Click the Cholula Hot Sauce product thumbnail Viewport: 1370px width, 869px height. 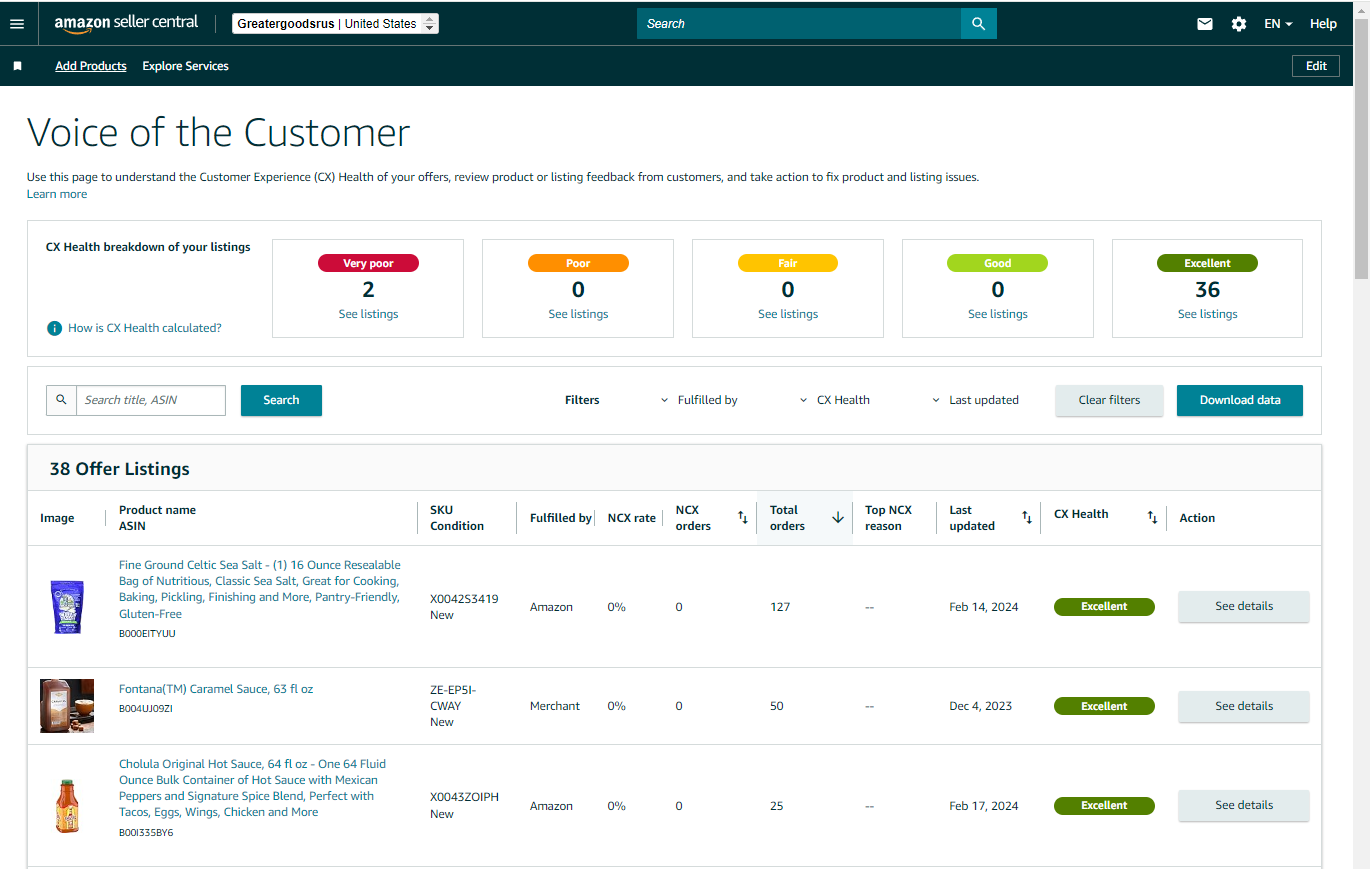point(67,806)
